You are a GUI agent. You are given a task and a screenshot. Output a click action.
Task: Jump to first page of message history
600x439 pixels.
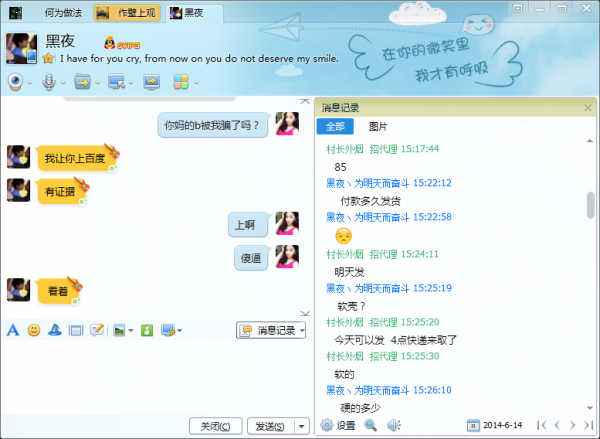541,425
